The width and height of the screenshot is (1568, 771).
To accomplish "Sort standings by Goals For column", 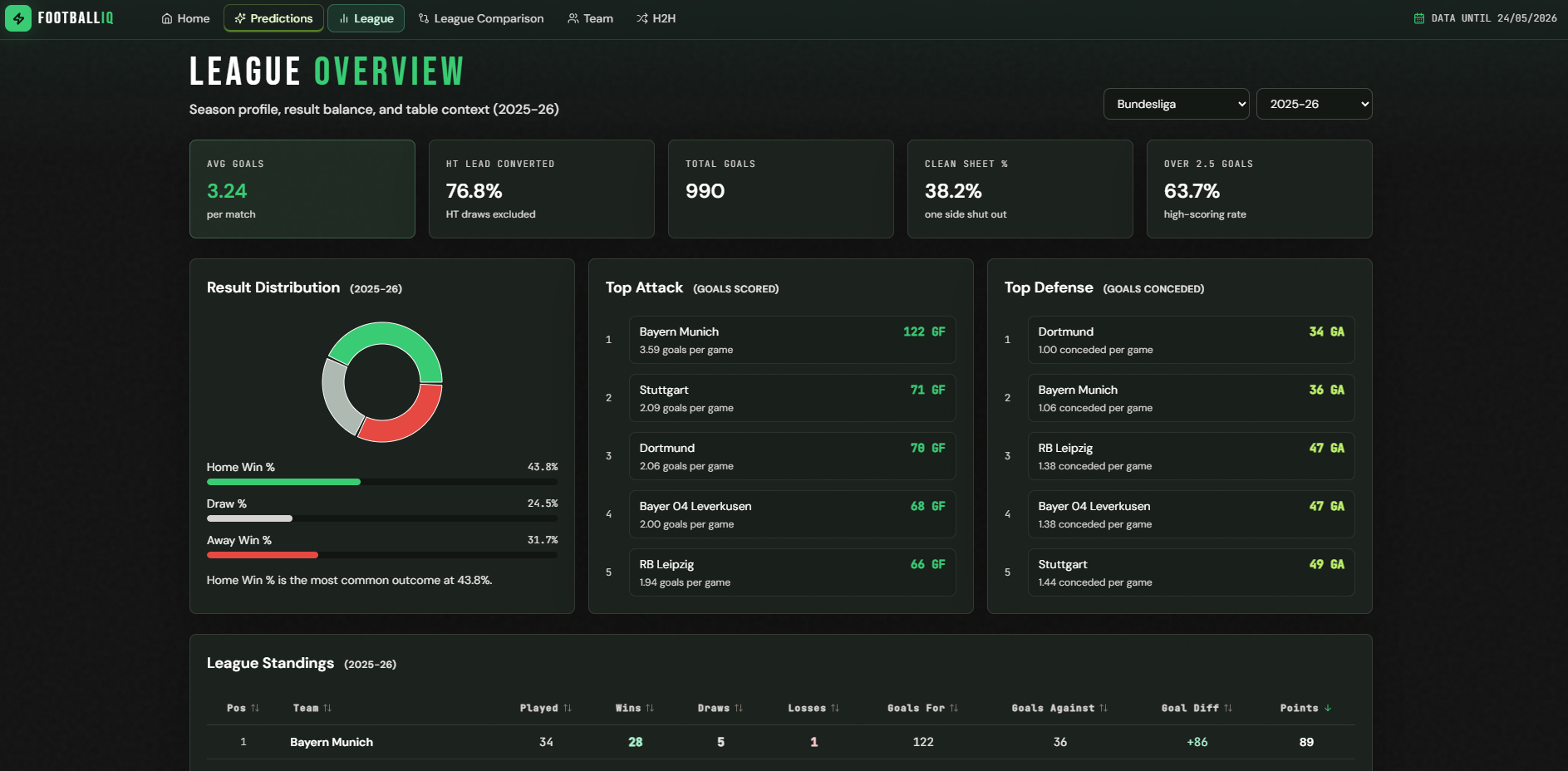I will tap(923, 708).
